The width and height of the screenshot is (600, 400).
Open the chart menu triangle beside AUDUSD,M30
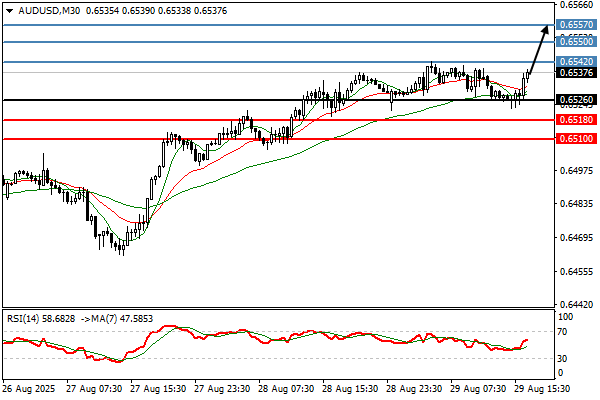10,11
